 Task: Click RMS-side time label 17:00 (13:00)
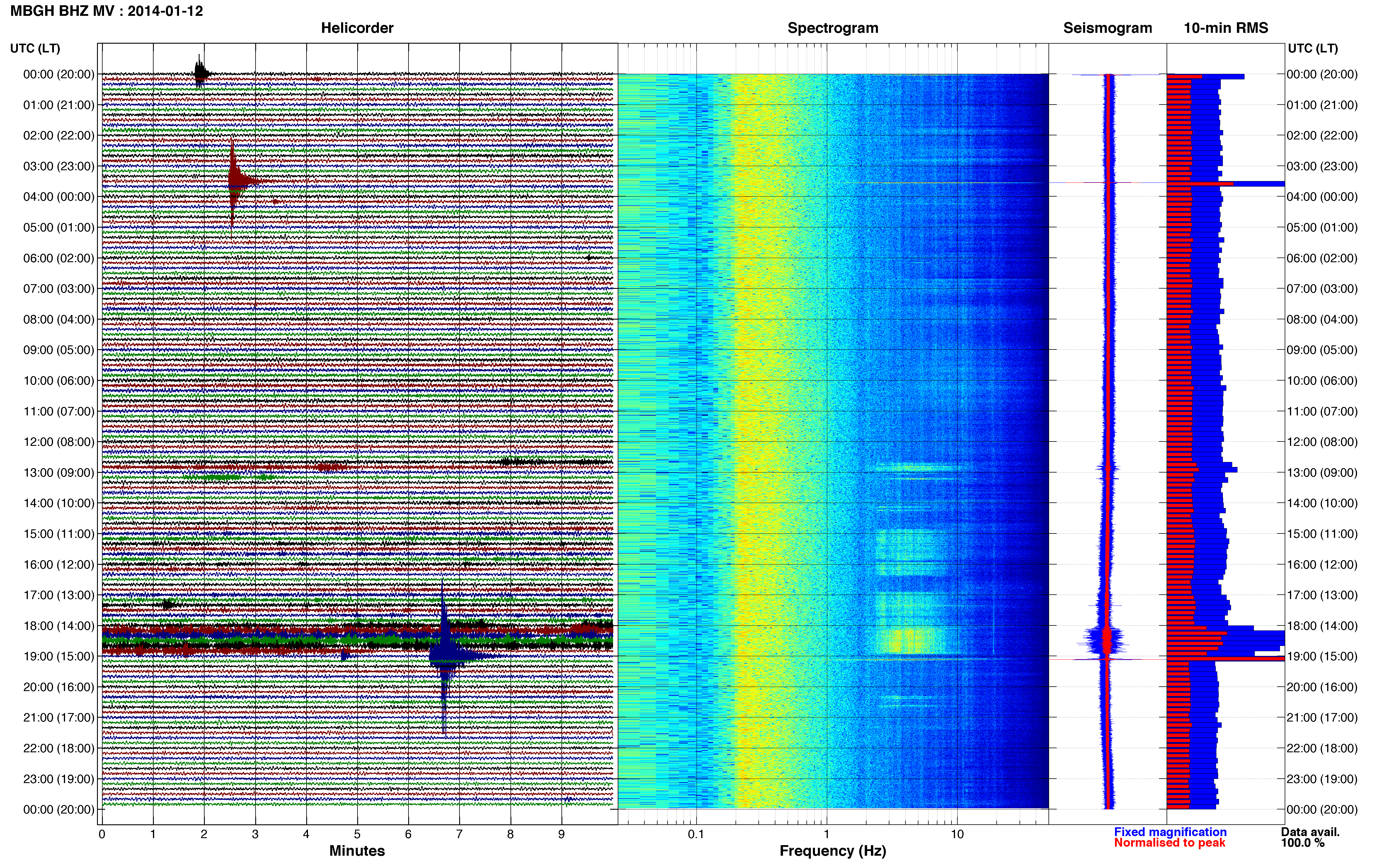click(1322, 595)
